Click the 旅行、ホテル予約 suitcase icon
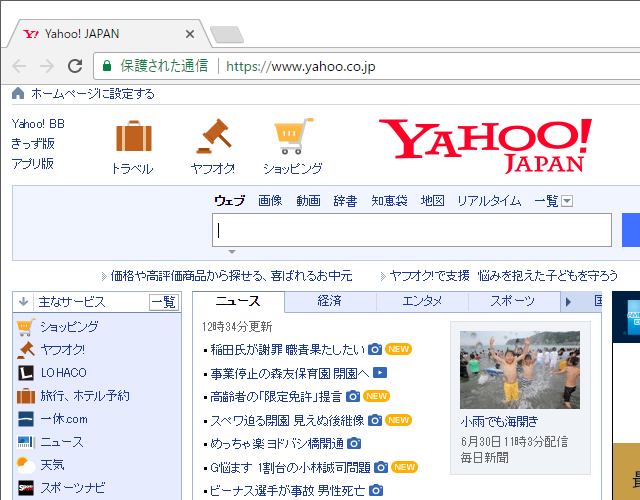640x500 pixels. click(26, 396)
